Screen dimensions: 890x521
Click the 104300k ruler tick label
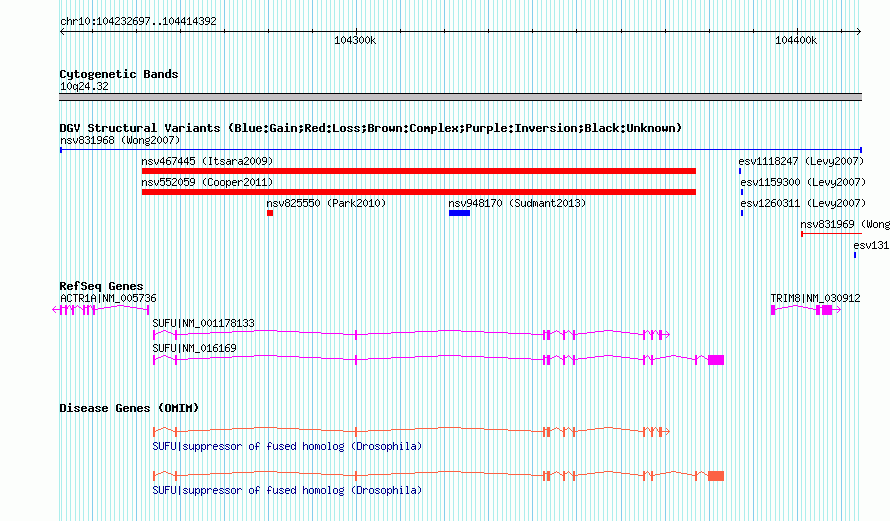pos(355,40)
